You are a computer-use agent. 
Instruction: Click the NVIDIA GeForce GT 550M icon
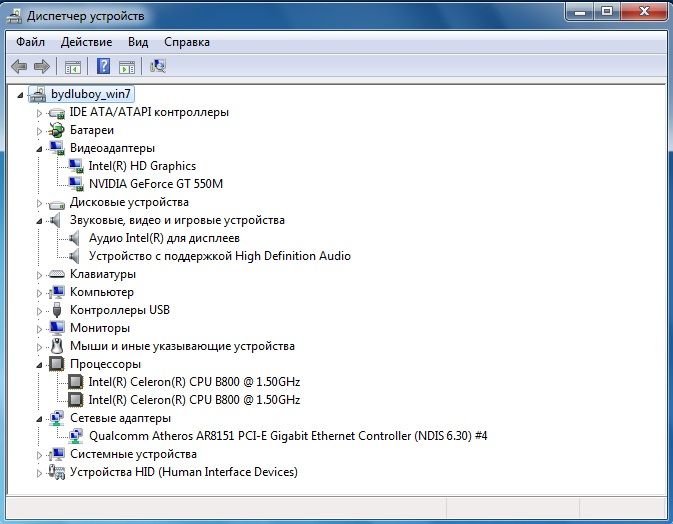pyautogui.click(x=76, y=184)
